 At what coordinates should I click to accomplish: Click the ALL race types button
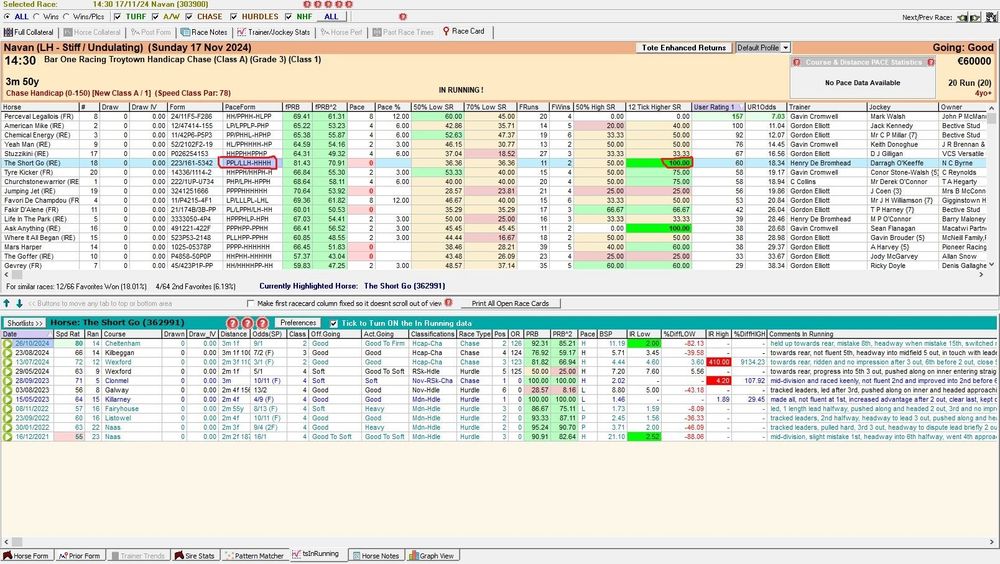click(331, 17)
